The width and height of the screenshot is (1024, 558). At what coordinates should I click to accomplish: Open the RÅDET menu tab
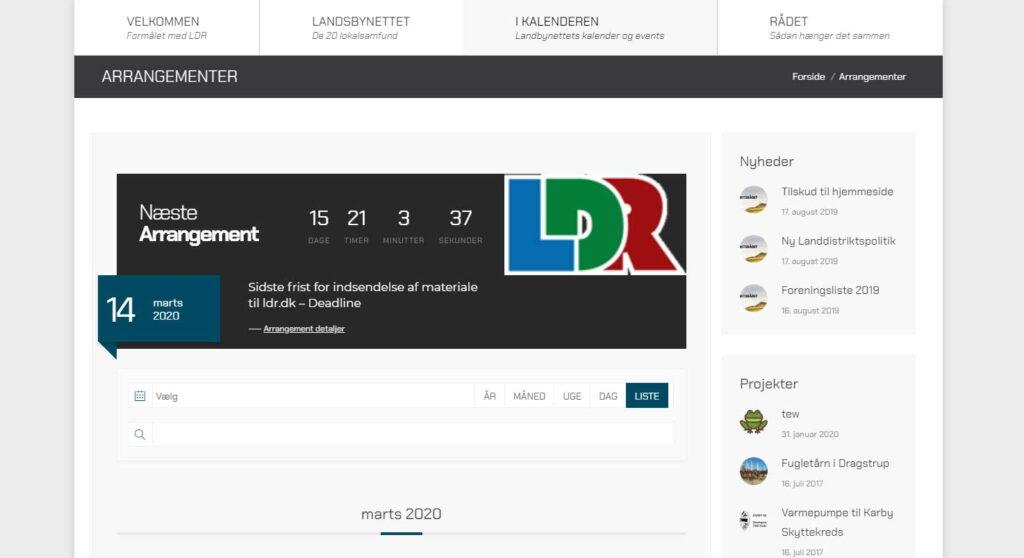[829, 27]
